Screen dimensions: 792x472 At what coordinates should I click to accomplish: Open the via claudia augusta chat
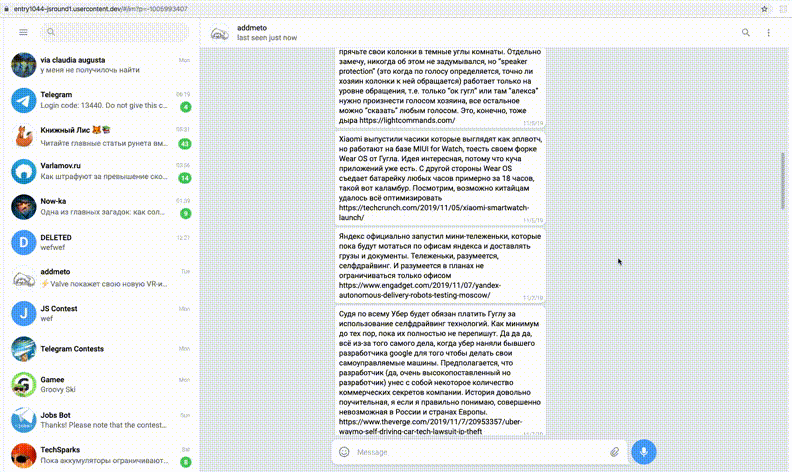click(101, 65)
